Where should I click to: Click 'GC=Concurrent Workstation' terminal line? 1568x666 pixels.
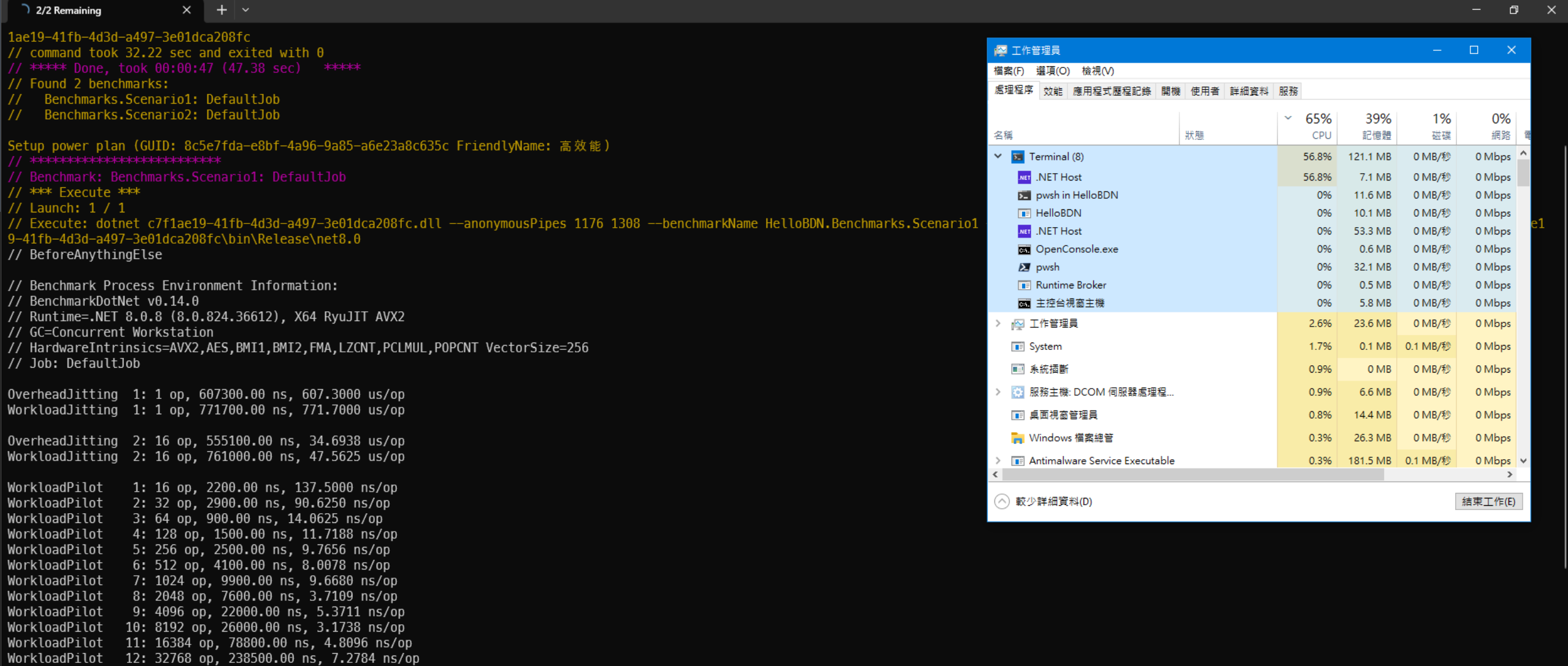(x=110, y=333)
